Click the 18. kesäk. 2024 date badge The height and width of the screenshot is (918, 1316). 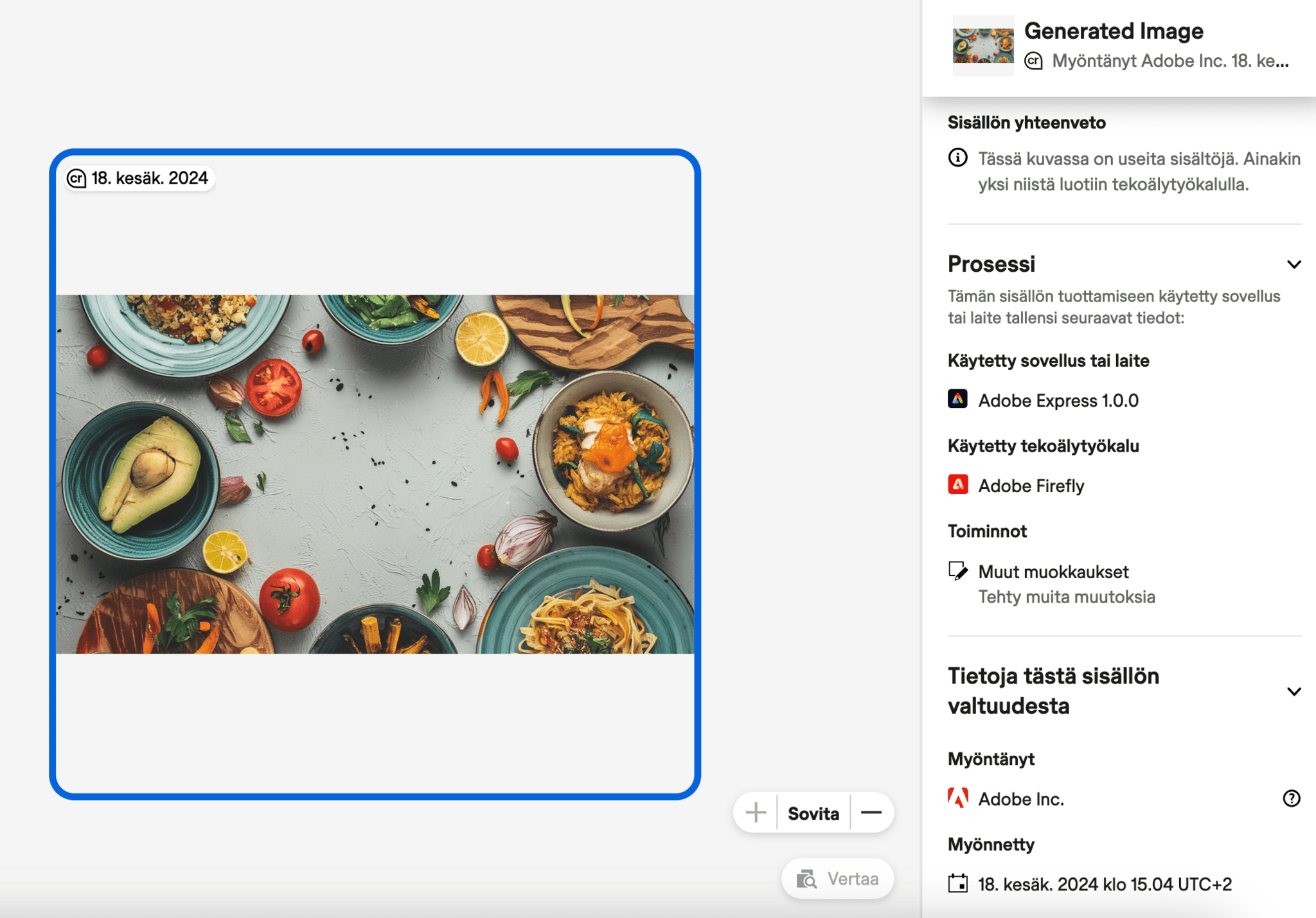(x=149, y=178)
